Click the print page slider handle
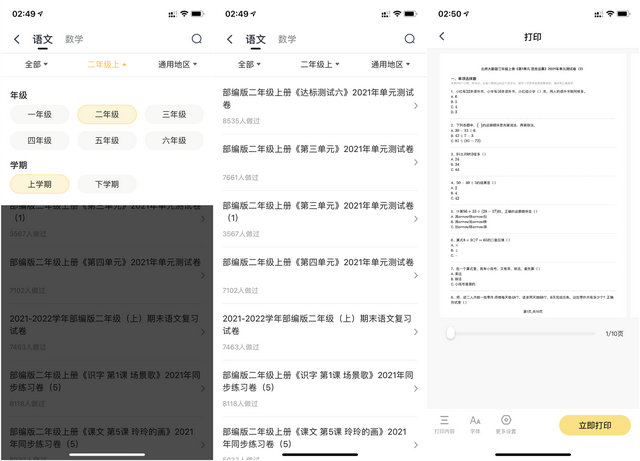 (x=451, y=333)
